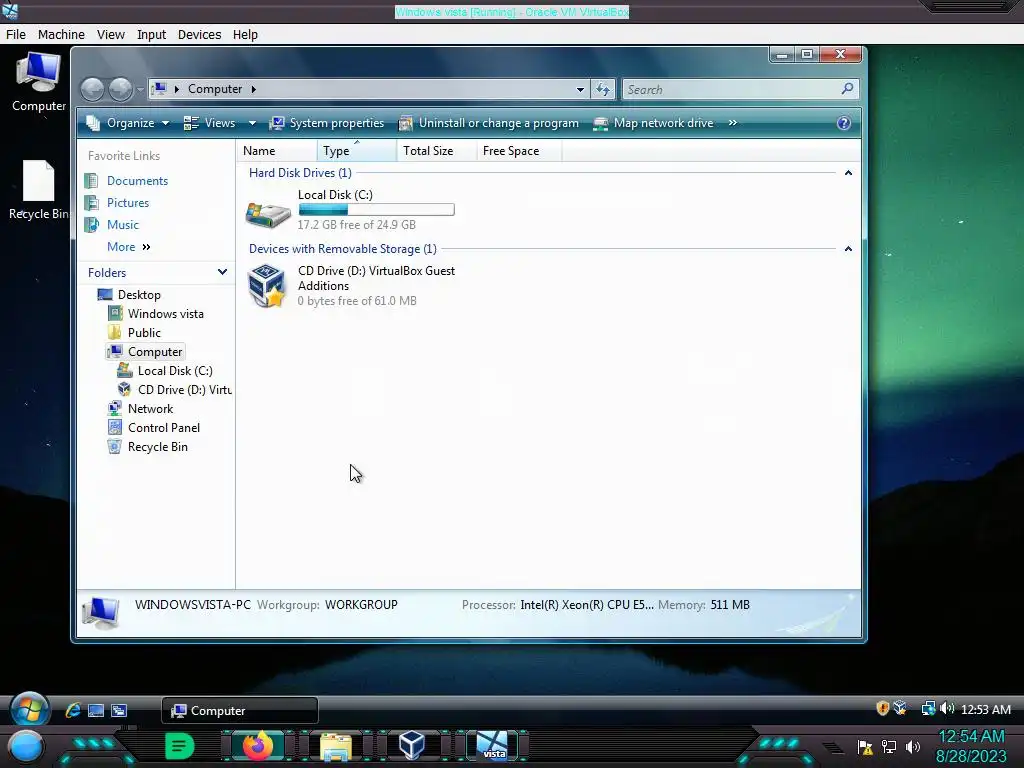Select Windows vista in folder tree
This screenshot has width=1024, height=768.
[166, 314]
